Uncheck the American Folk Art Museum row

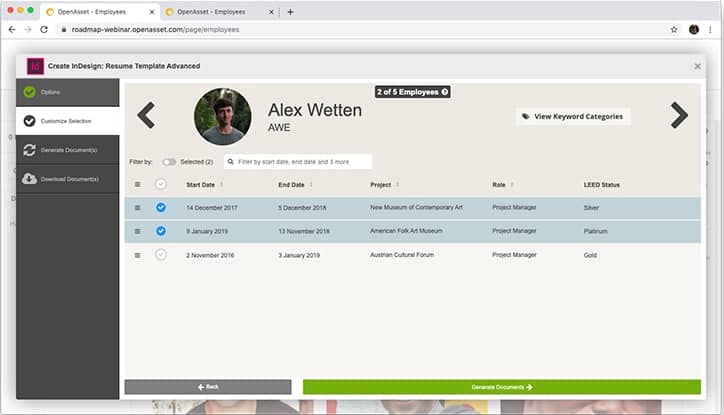pyautogui.click(x=161, y=231)
